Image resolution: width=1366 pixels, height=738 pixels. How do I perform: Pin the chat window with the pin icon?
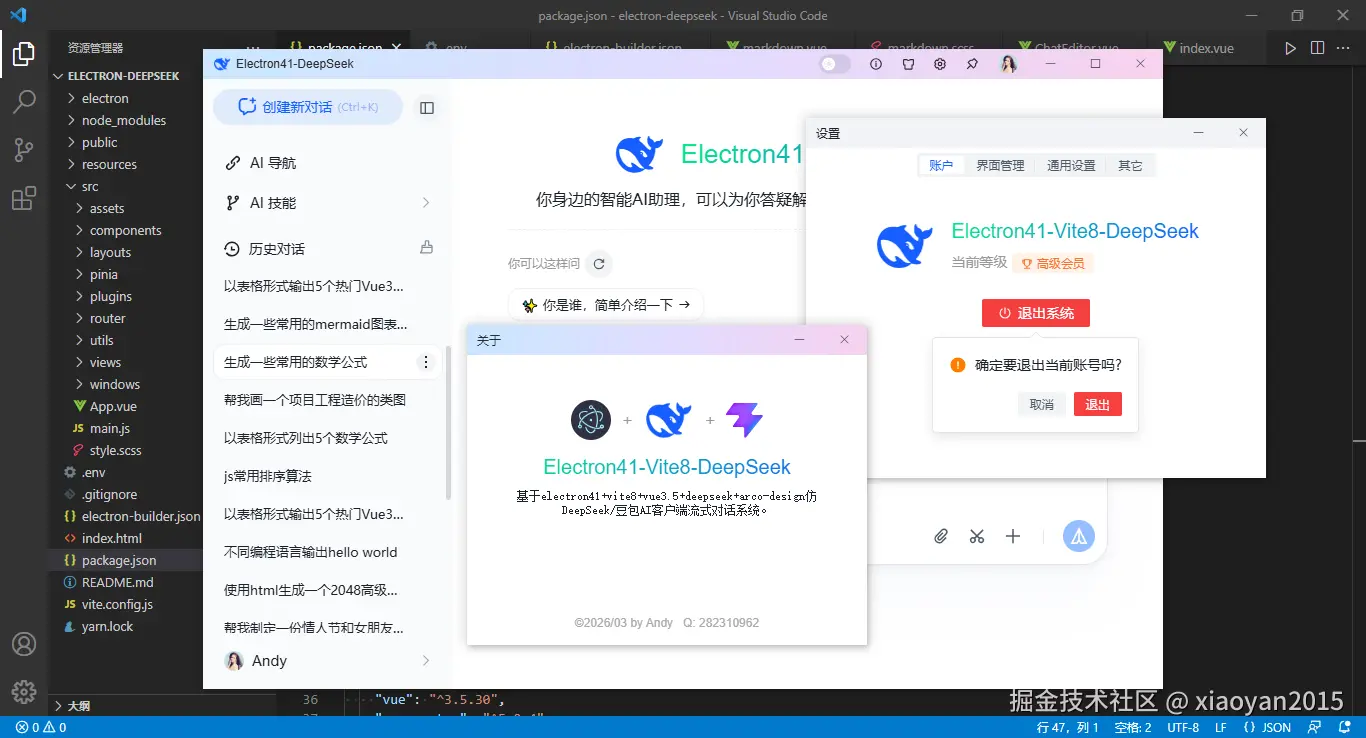coord(970,63)
